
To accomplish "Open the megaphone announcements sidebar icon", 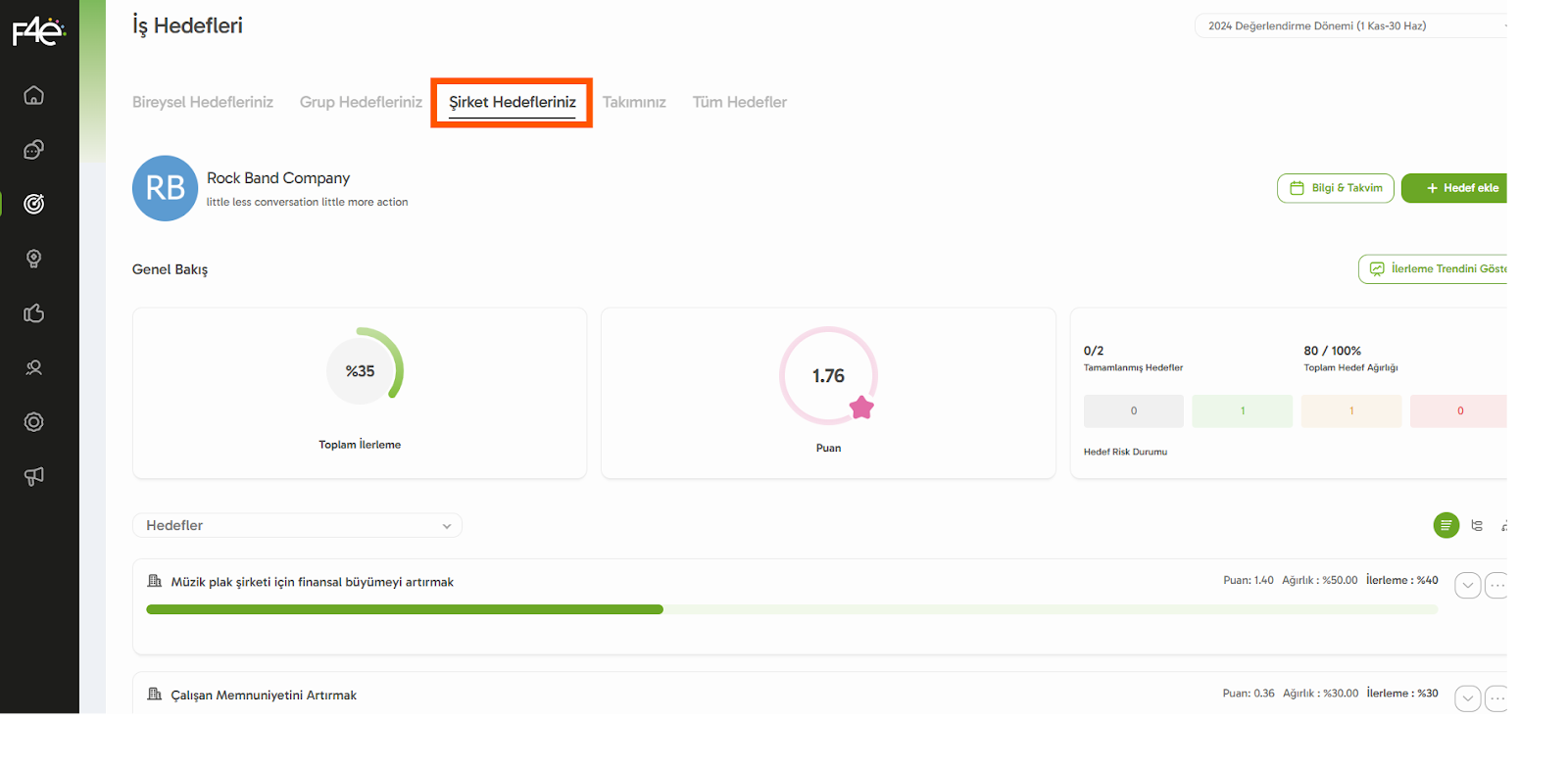I will pos(34,476).
